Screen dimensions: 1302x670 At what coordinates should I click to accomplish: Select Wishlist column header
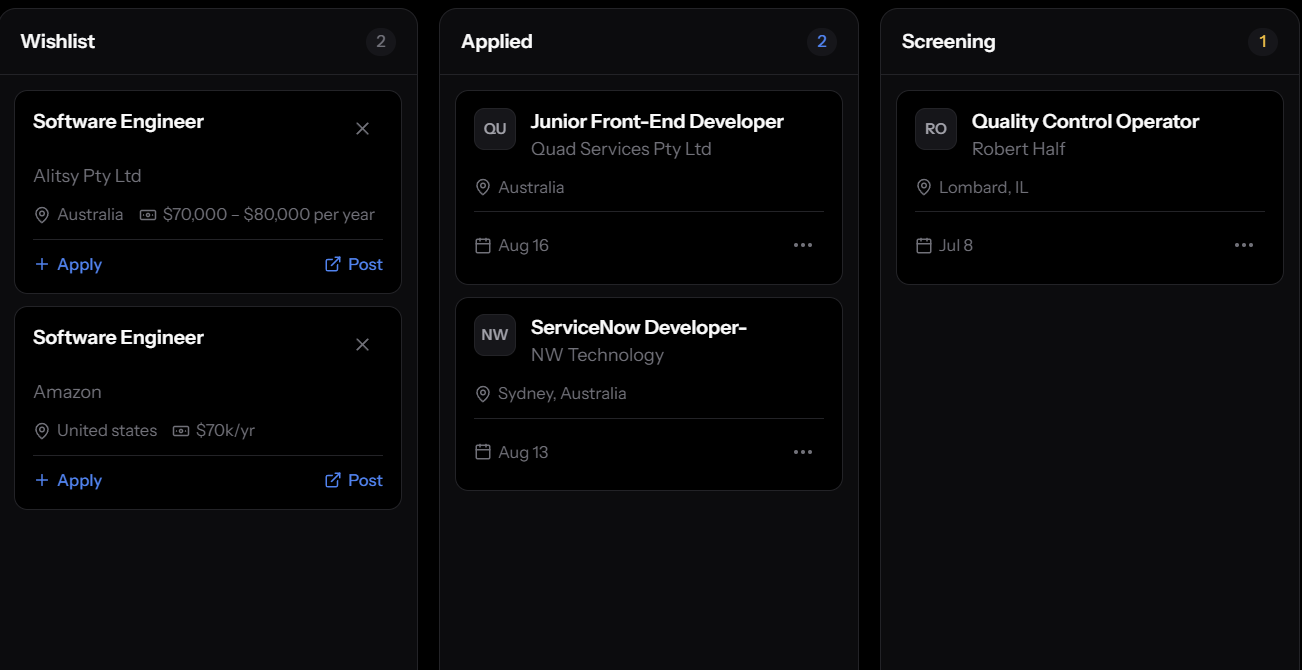(58, 42)
